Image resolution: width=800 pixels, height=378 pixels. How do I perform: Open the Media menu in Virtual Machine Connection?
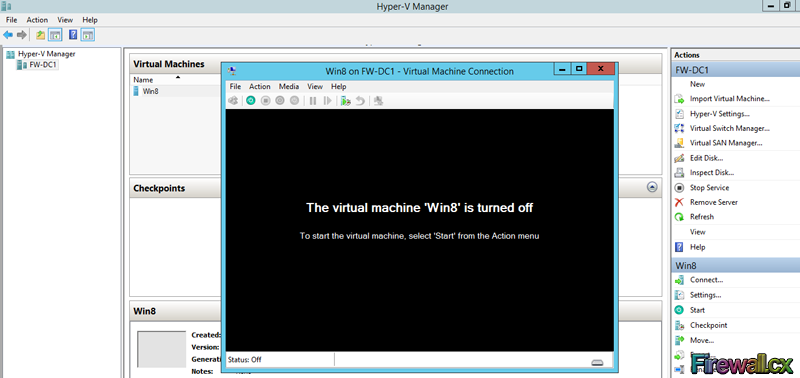289,87
